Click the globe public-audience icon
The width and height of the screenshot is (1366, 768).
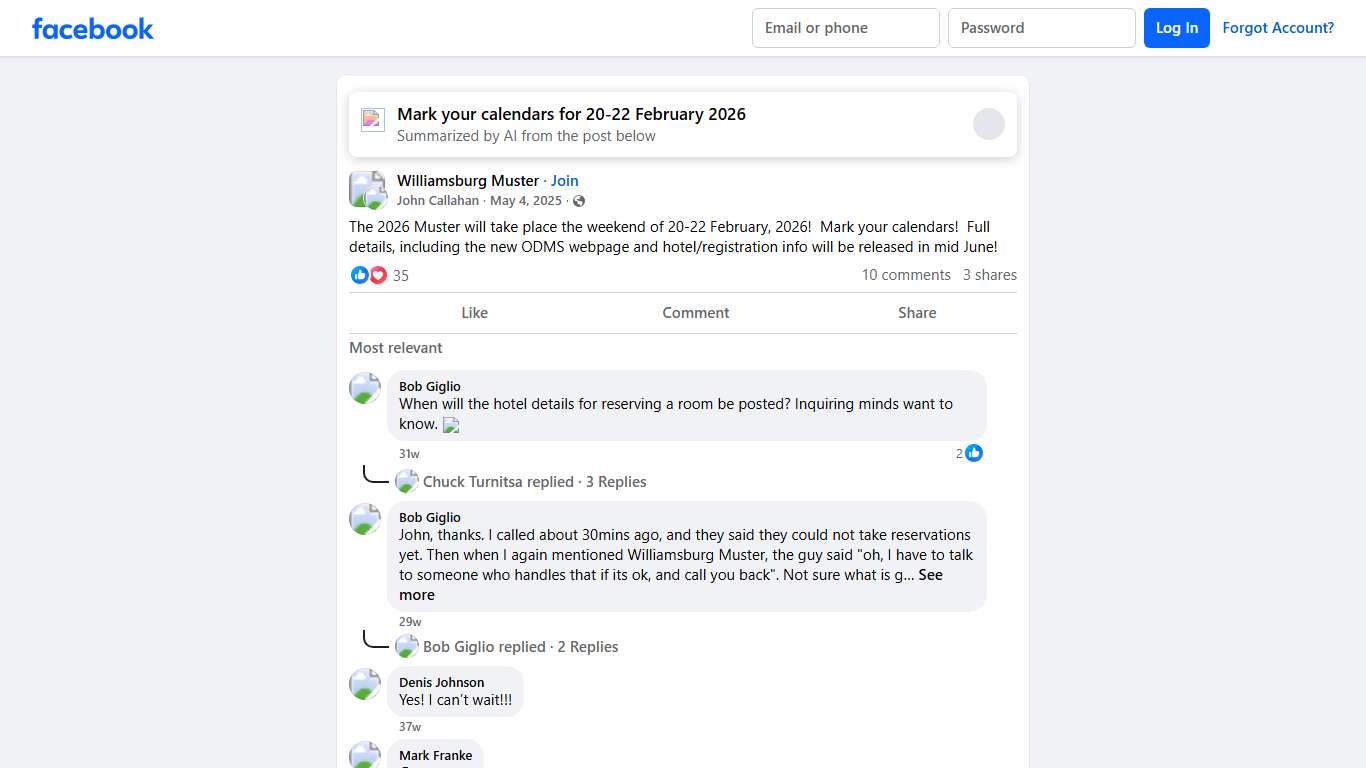(x=578, y=201)
